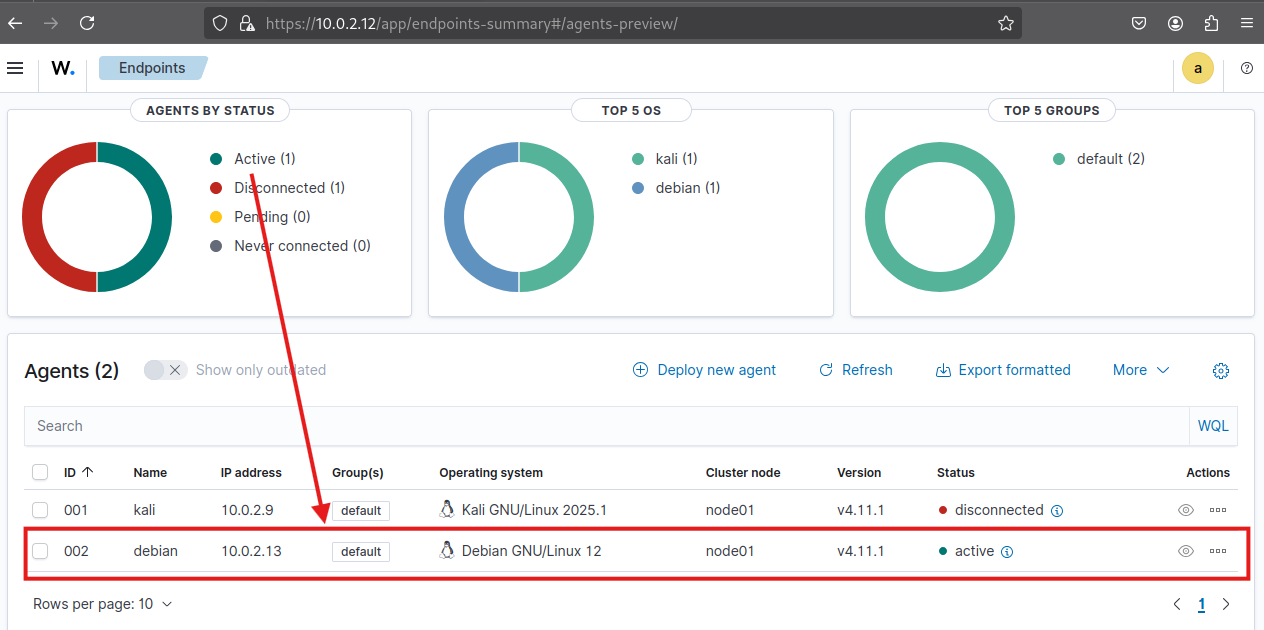Image resolution: width=1264 pixels, height=630 pixels.
Task: Reload page with browser refresh icon
Action: coord(87,23)
